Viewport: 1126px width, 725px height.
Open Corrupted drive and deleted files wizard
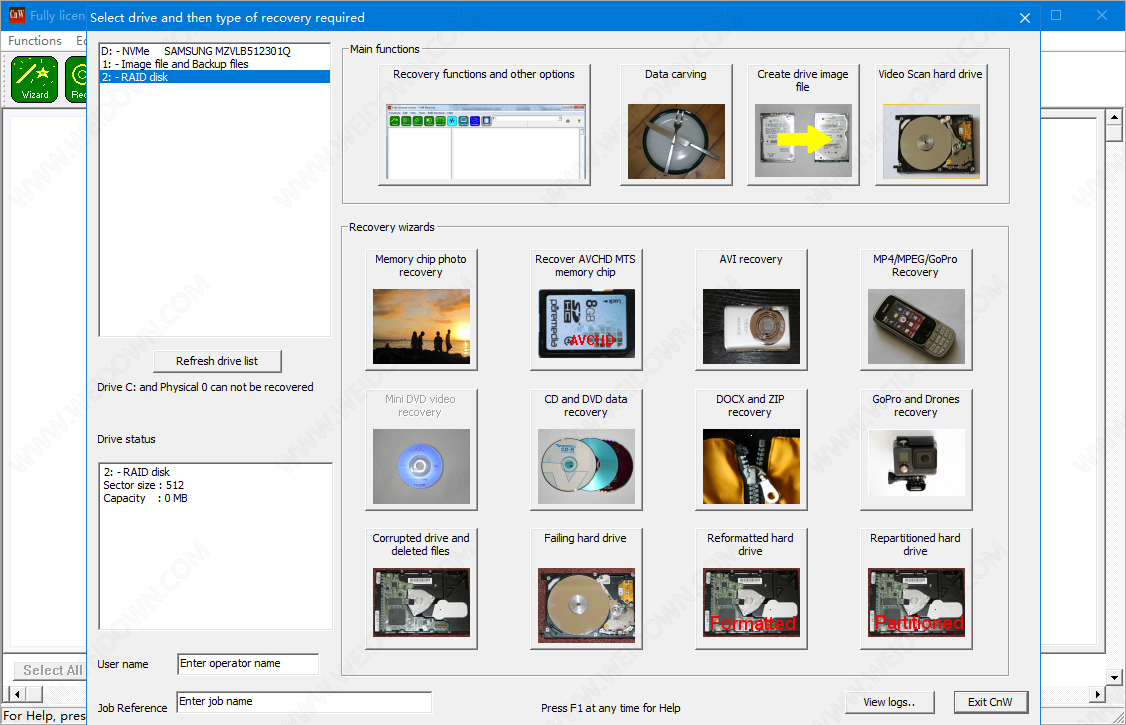pyautogui.click(x=421, y=589)
